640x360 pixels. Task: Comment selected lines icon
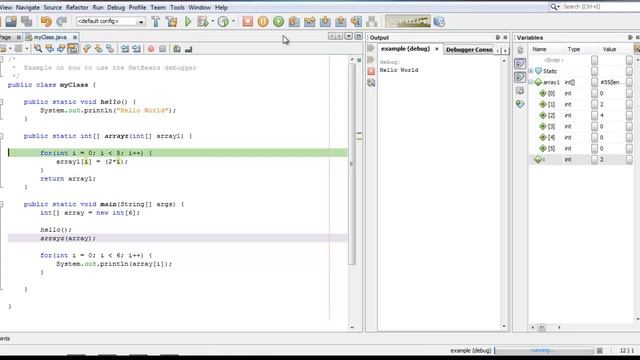[177, 49]
